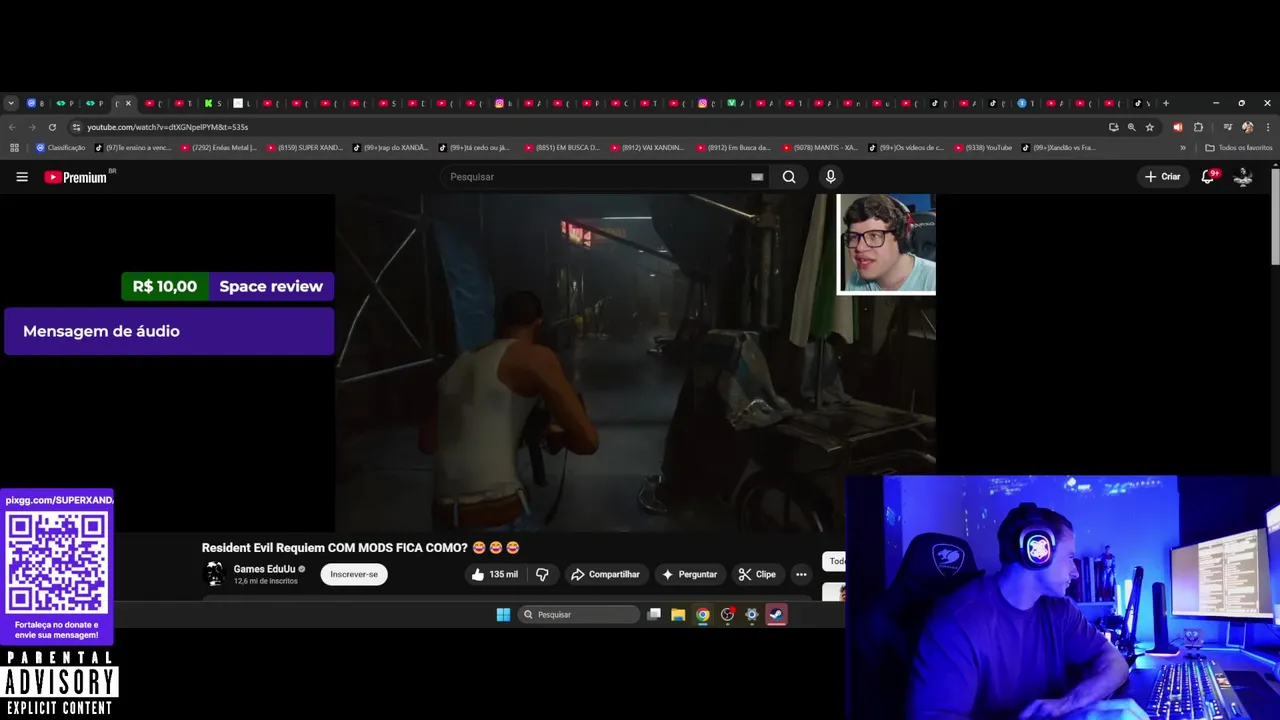This screenshot has width=1280, height=720.
Task: Share video using Compartilhar button
Action: coord(604,574)
